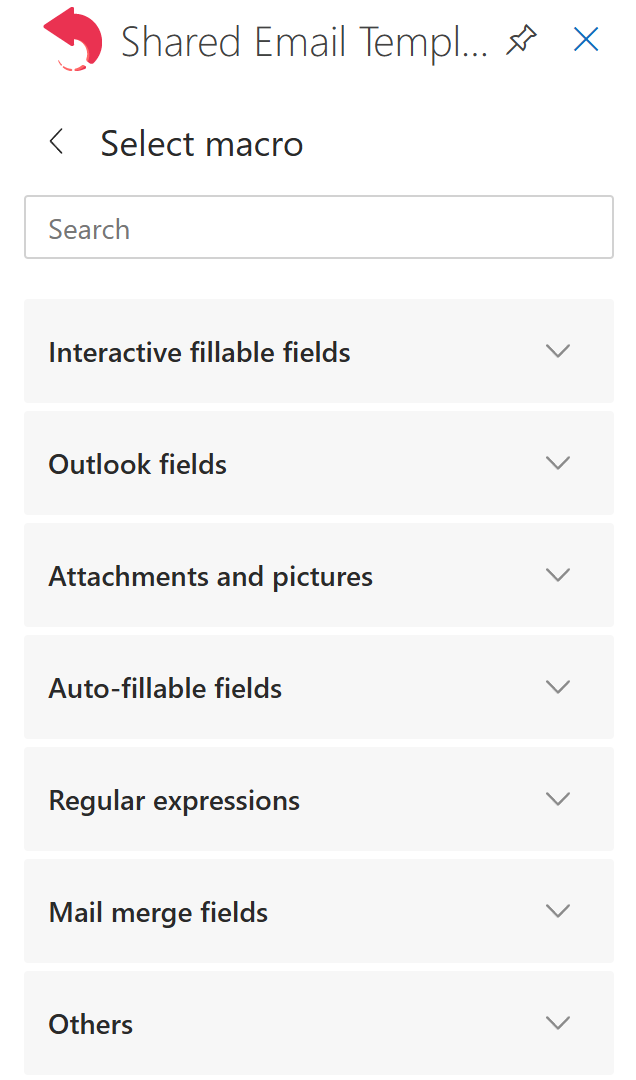Close the add-in pane with the X
The image size is (636, 1080).
(585, 39)
